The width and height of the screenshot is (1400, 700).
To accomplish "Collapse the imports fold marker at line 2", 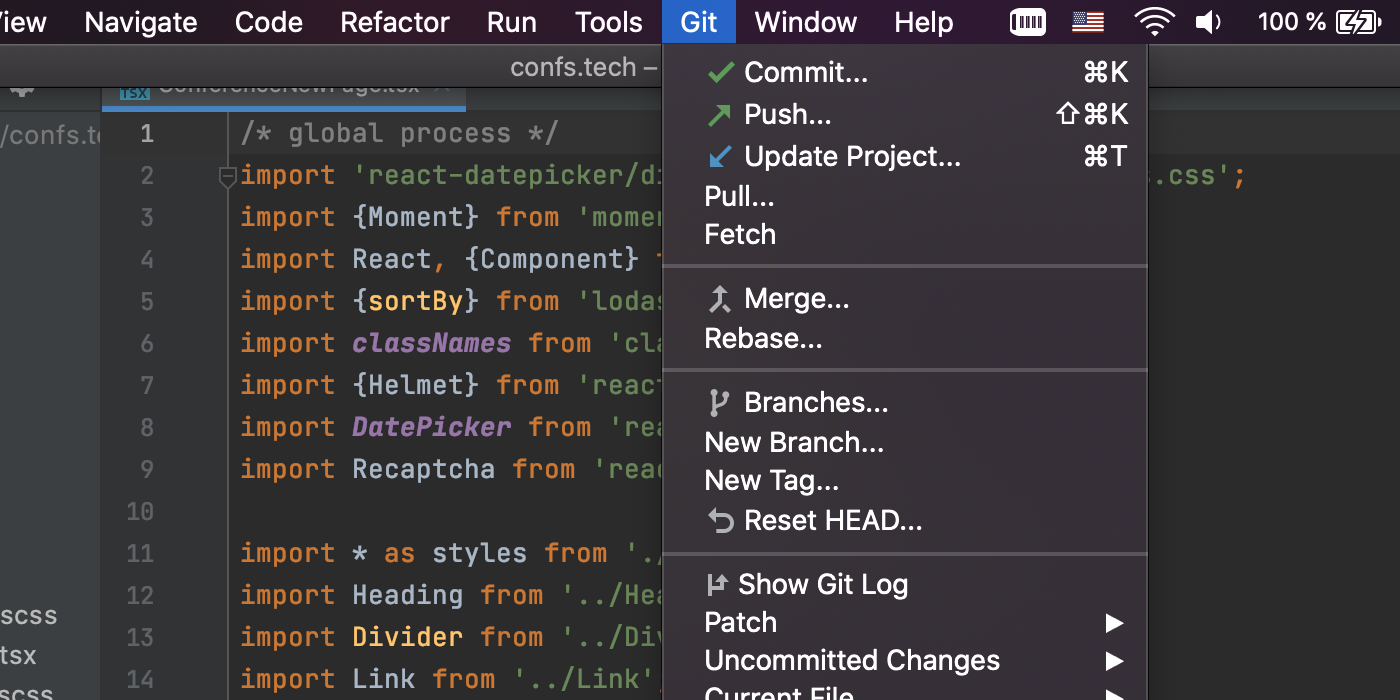I will (227, 177).
